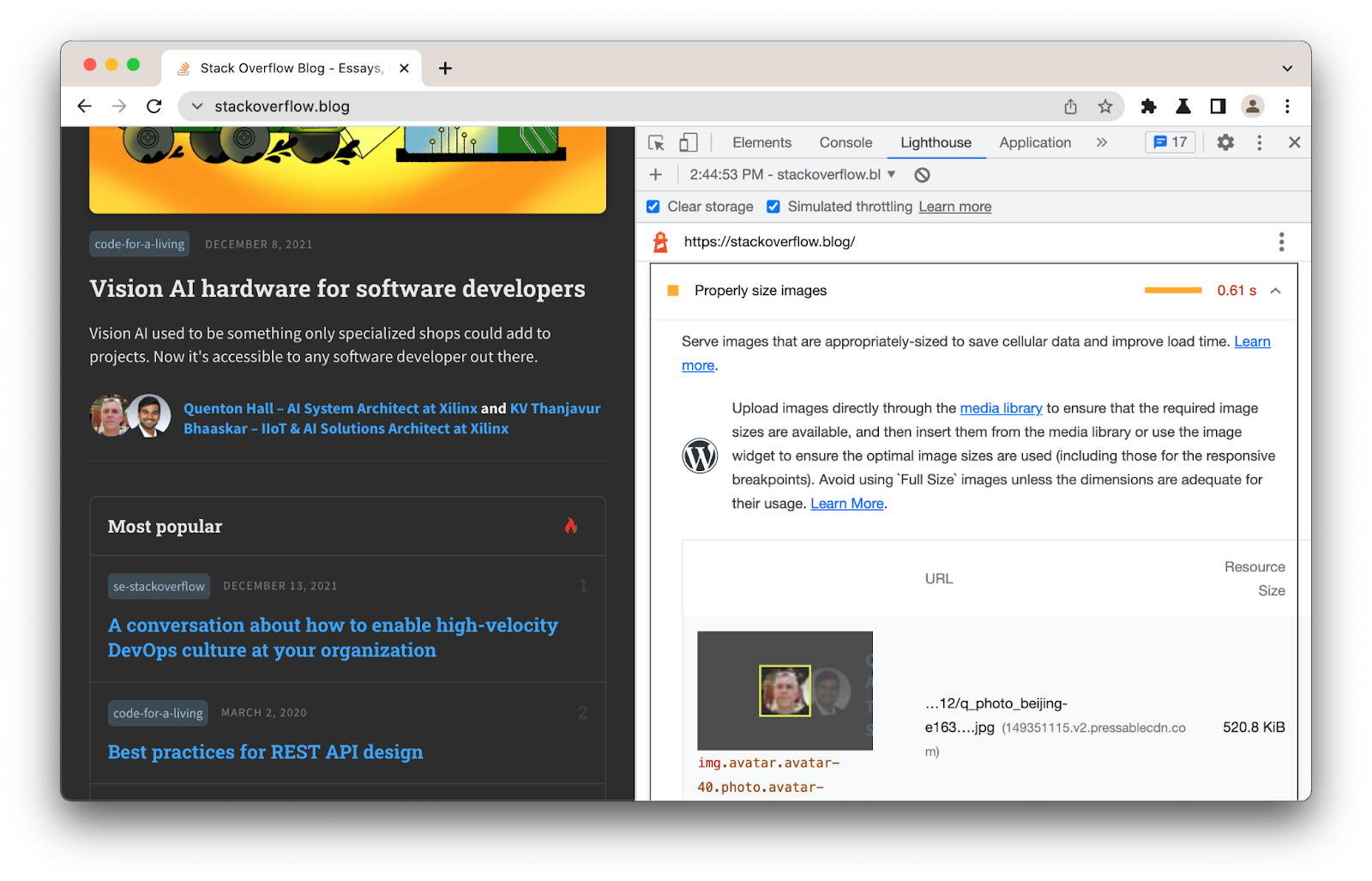This screenshot has height=881, width=1372.
Task: Click the Lighthouse logo icon beside URL
Action: point(660,242)
